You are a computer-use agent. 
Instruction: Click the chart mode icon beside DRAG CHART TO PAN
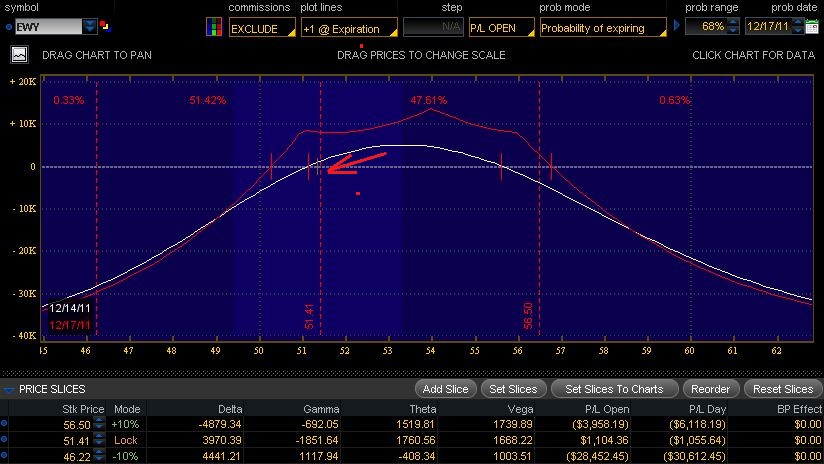pyautogui.click(x=19, y=55)
